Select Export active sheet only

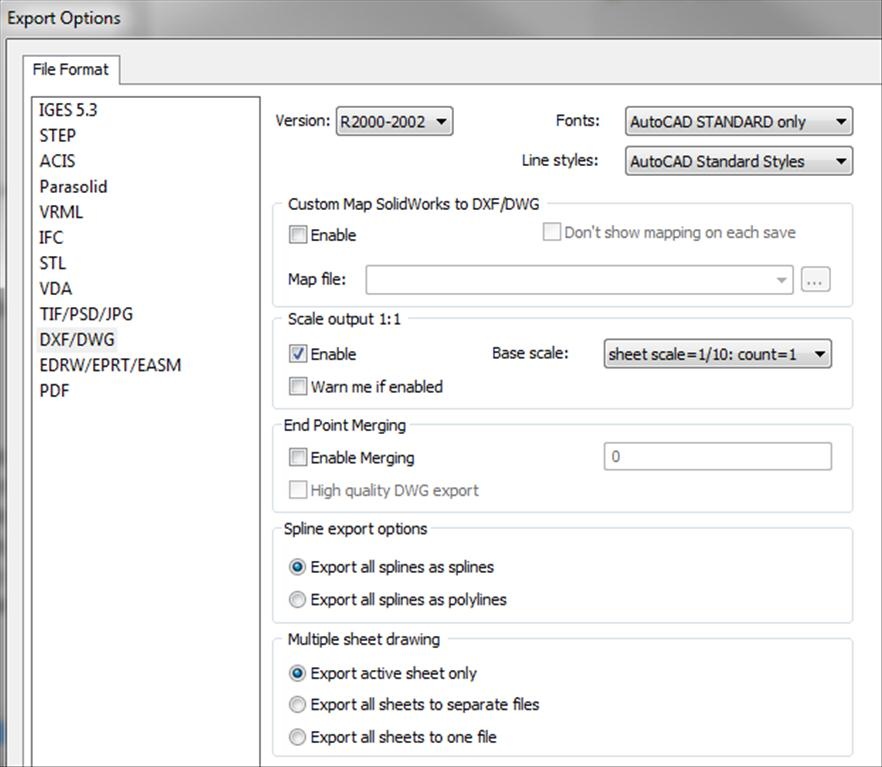click(x=297, y=673)
